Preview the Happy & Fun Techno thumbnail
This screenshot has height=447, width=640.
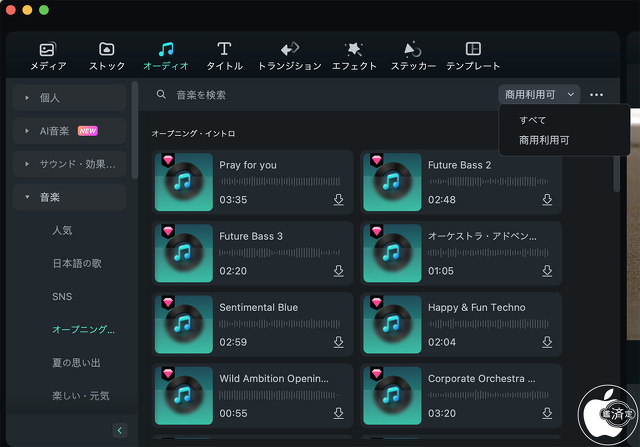pos(392,325)
